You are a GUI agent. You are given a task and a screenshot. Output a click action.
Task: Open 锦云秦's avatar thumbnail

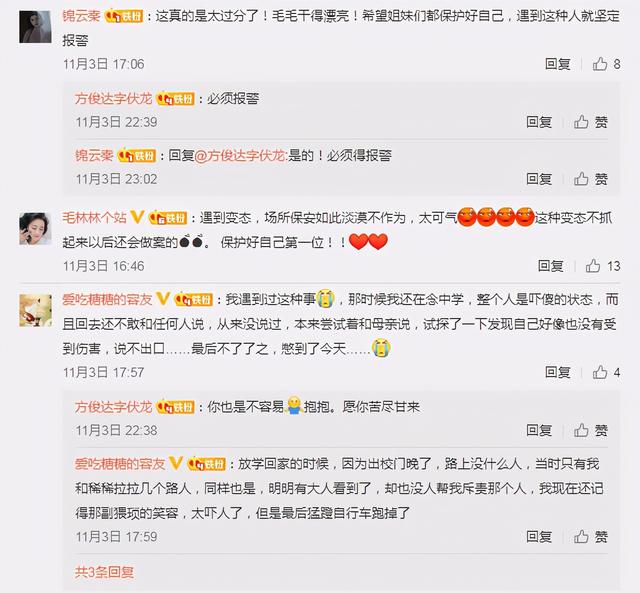(36, 27)
